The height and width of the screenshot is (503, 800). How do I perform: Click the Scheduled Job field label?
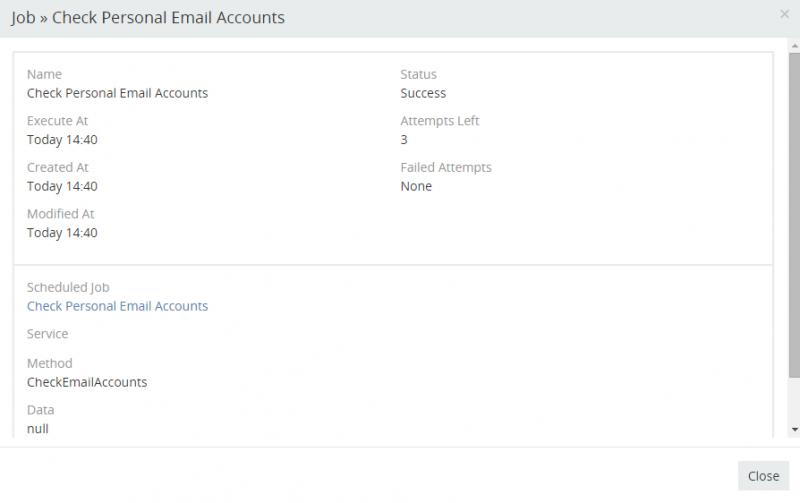(x=68, y=288)
